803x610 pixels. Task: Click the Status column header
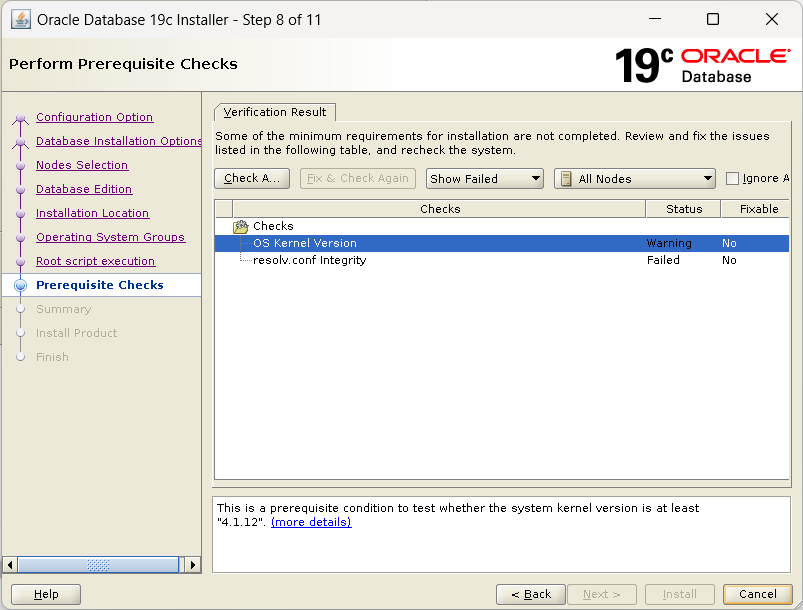684,209
